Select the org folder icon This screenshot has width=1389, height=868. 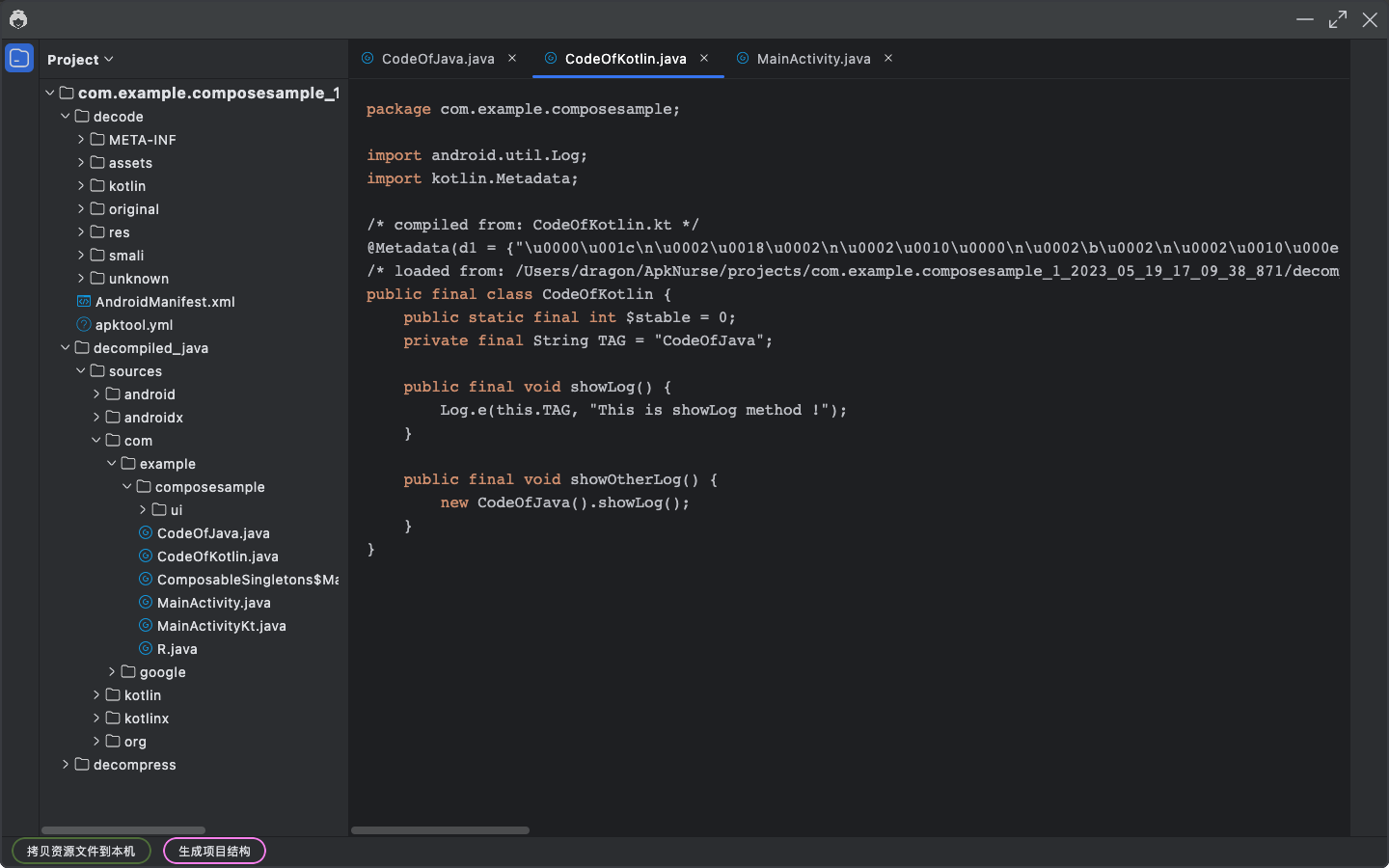coord(113,741)
